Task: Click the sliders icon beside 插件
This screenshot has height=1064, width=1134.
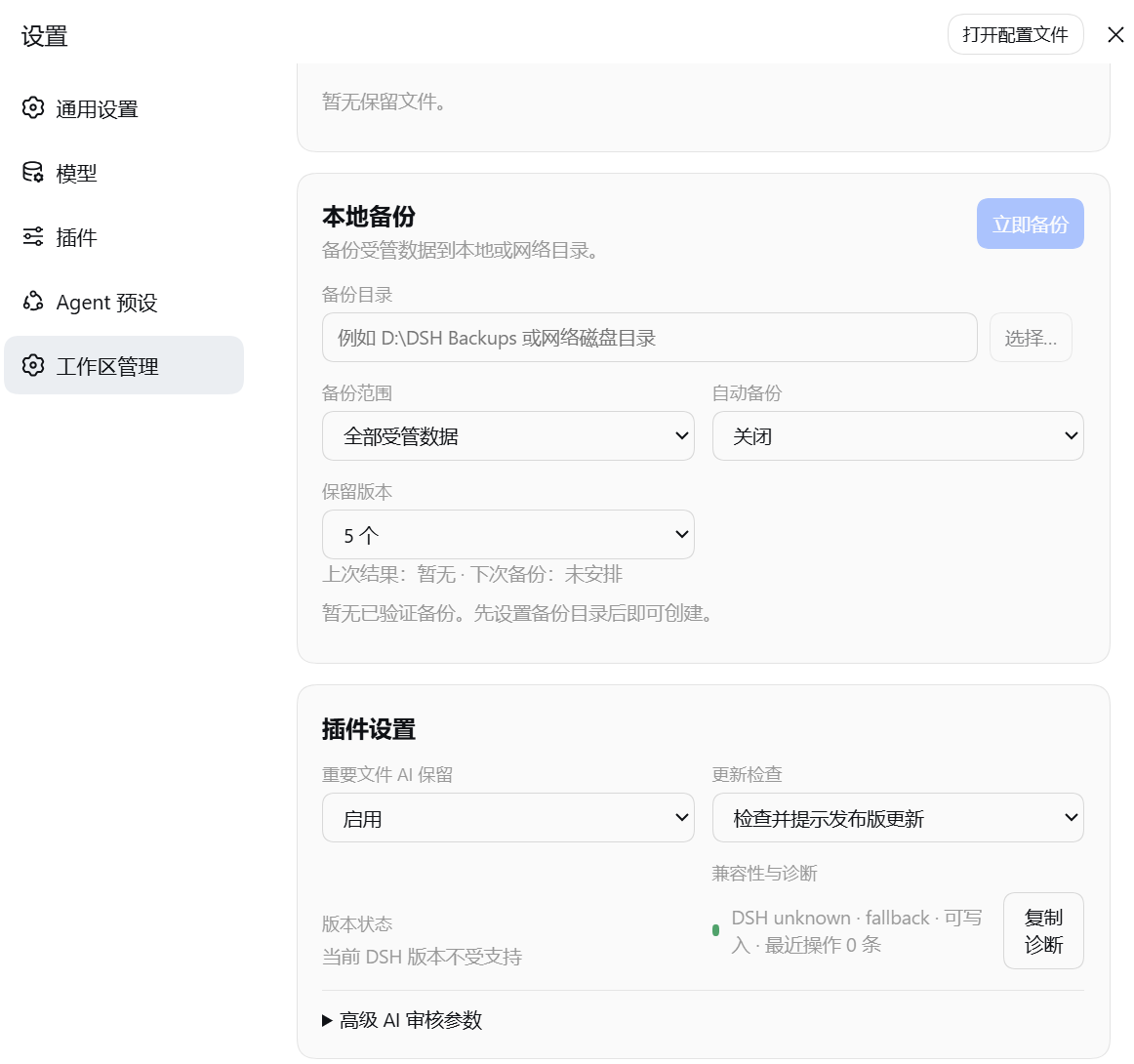Action: click(32, 236)
